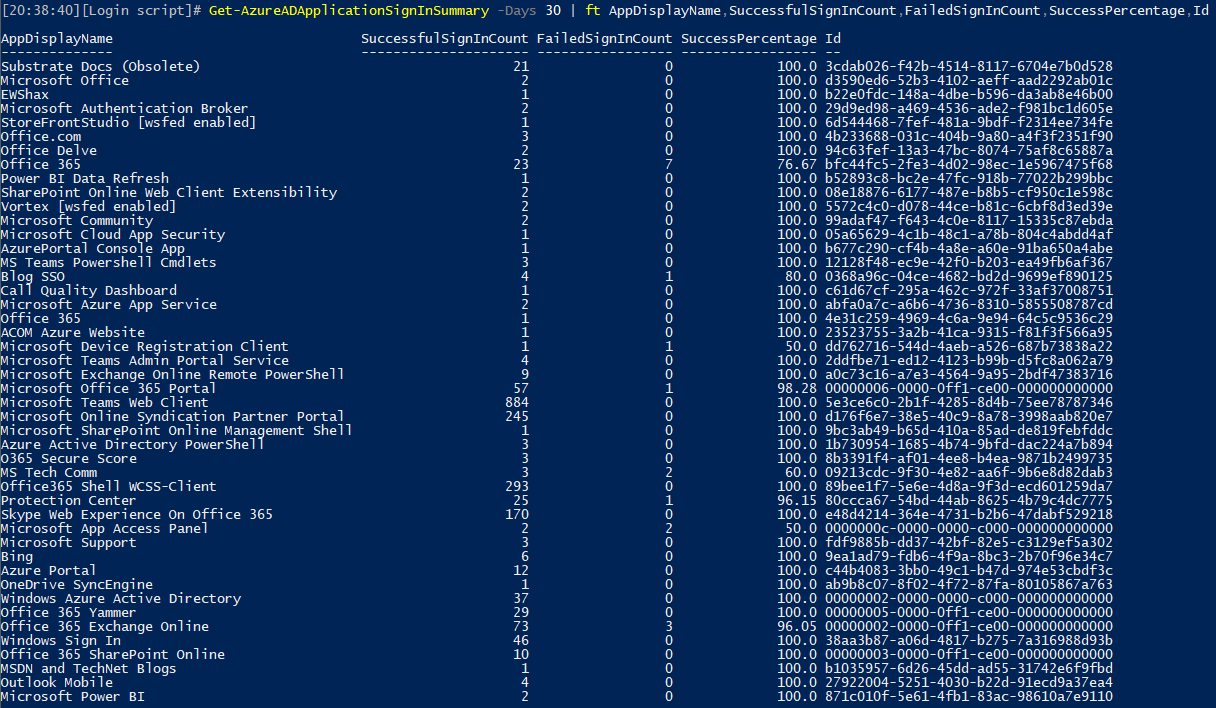This screenshot has width=1216, height=708.
Task: Select Microsoft Device Registration Client row
Action: point(145,346)
